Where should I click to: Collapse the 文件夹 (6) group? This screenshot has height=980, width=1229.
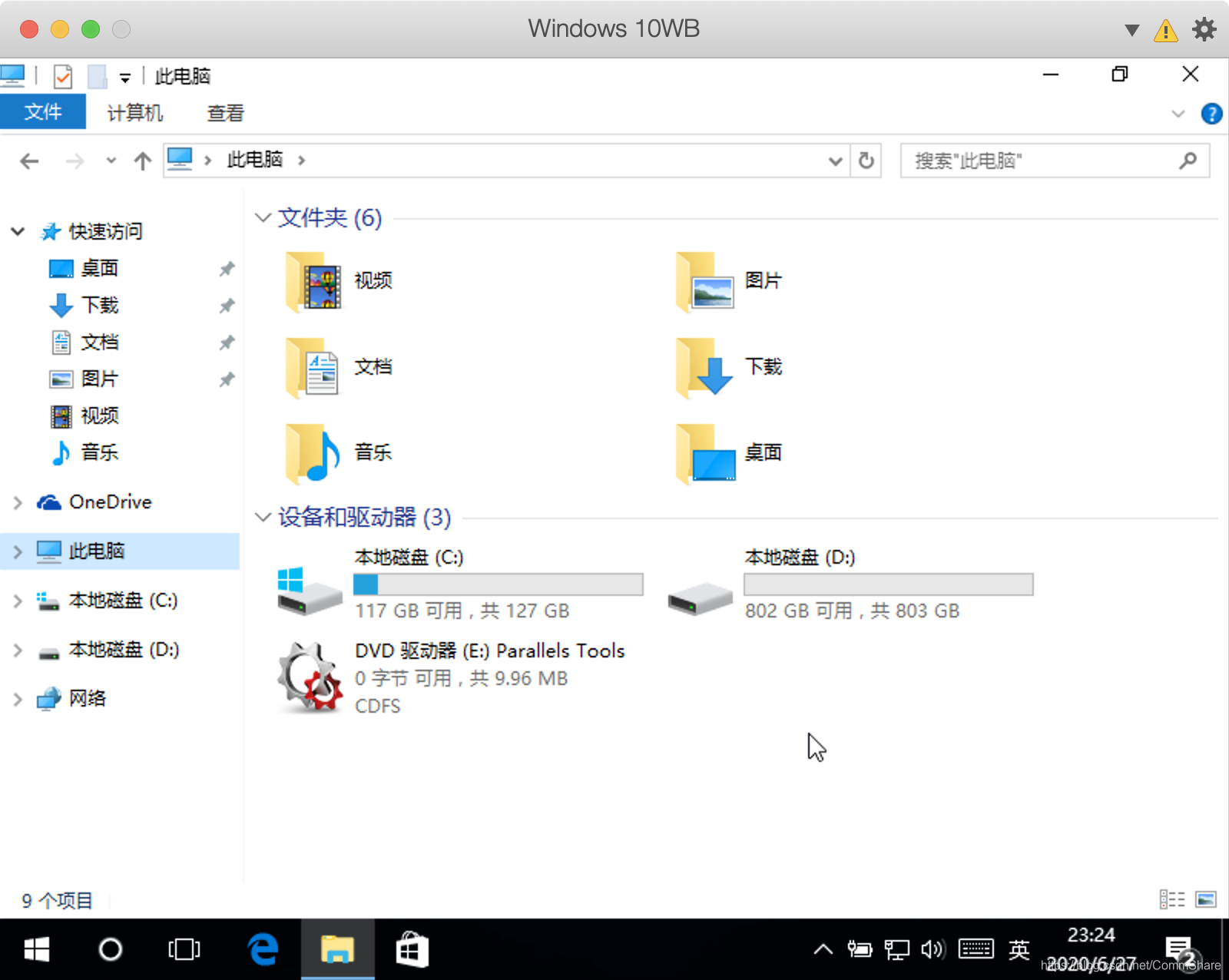(263, 218)
